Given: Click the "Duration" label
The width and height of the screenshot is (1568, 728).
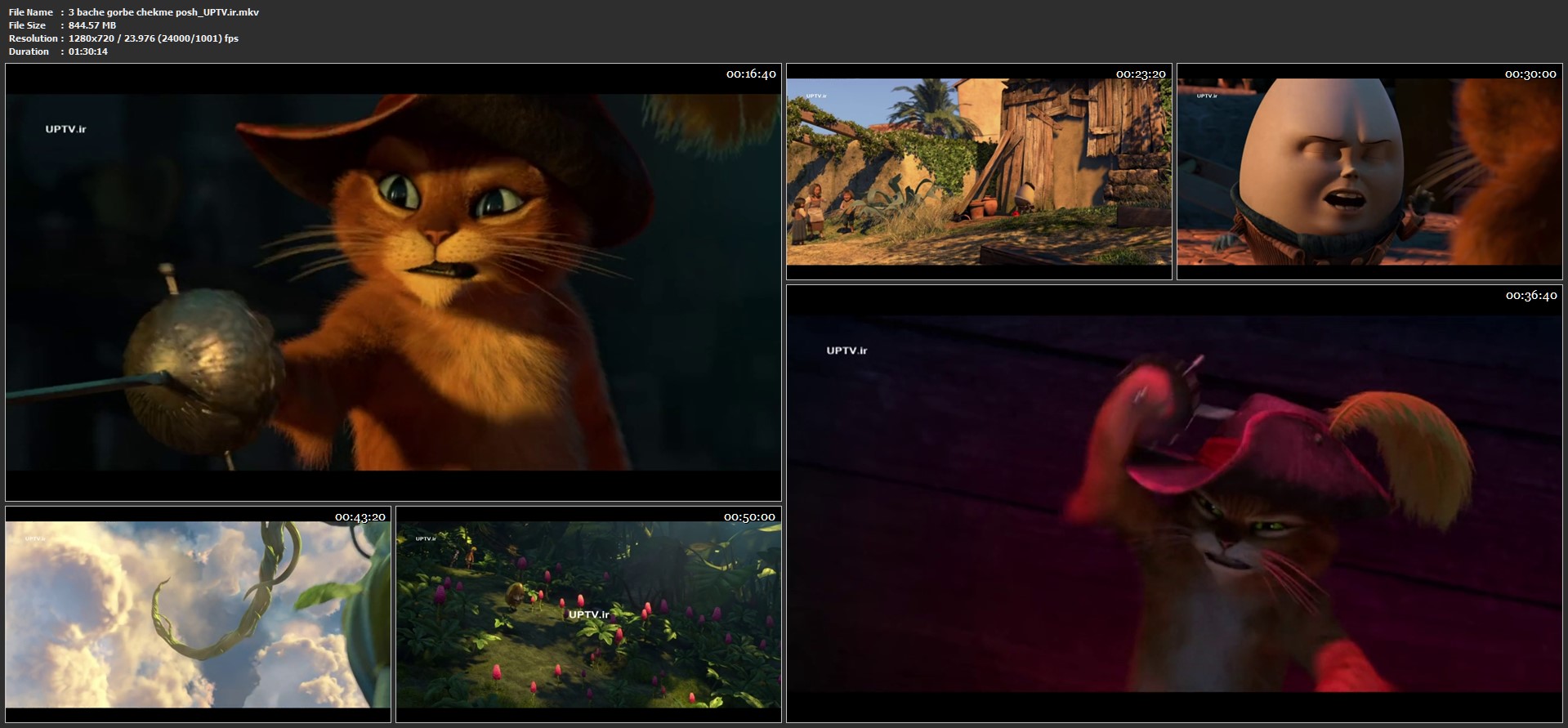Looking at the screenshot, I should 29,51.
